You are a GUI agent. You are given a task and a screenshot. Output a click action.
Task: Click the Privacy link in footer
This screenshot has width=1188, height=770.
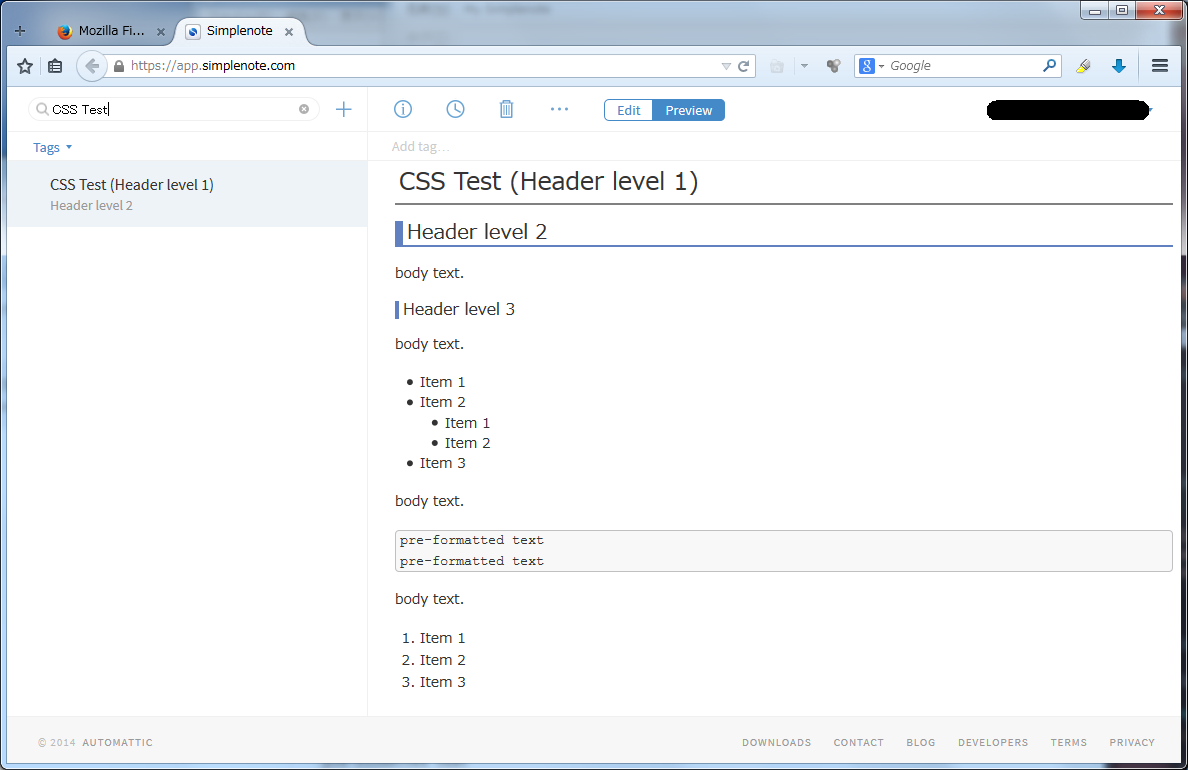click(1131, 742)
